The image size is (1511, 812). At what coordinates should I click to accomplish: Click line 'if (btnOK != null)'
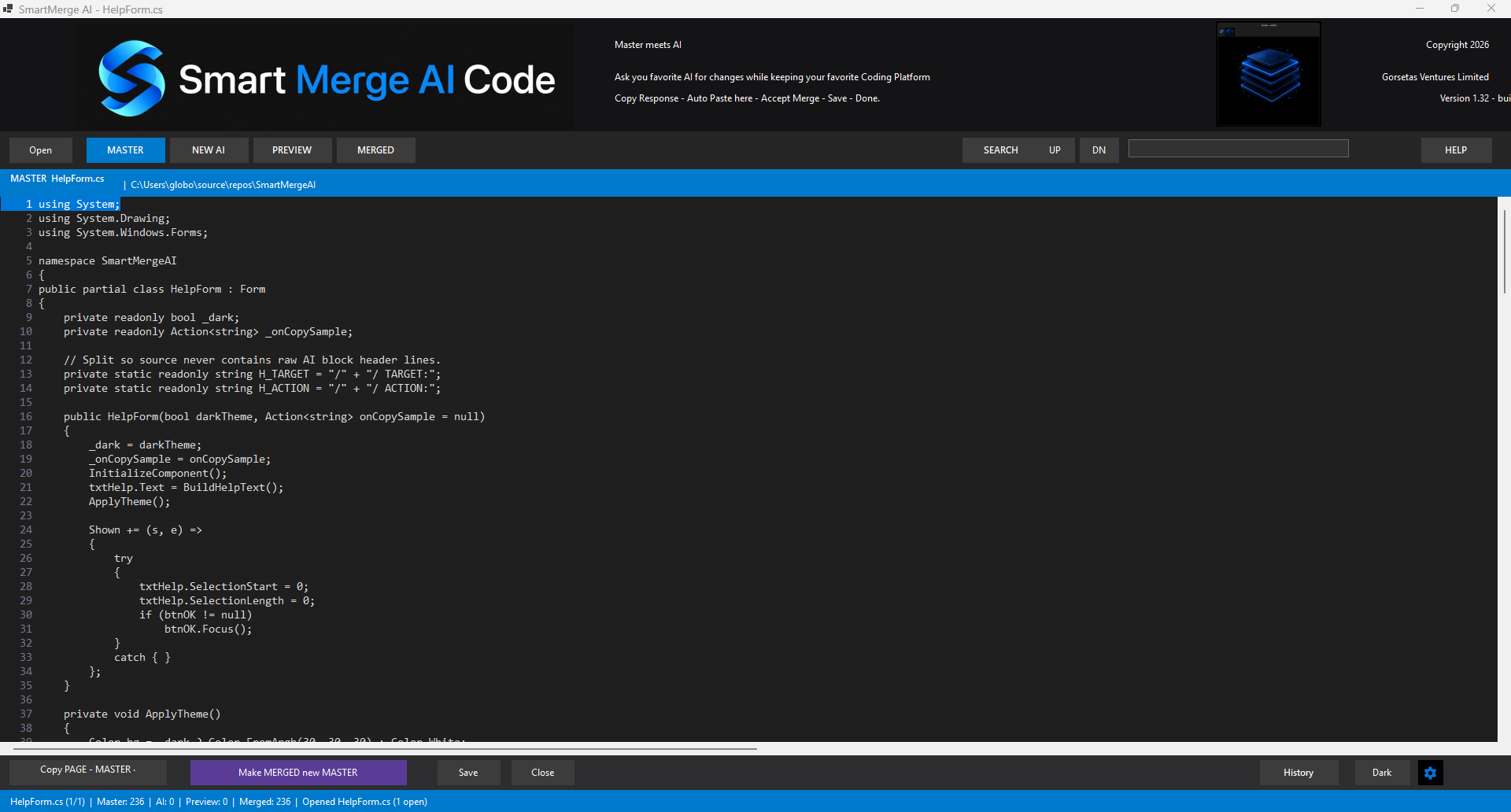coord(195,615)
